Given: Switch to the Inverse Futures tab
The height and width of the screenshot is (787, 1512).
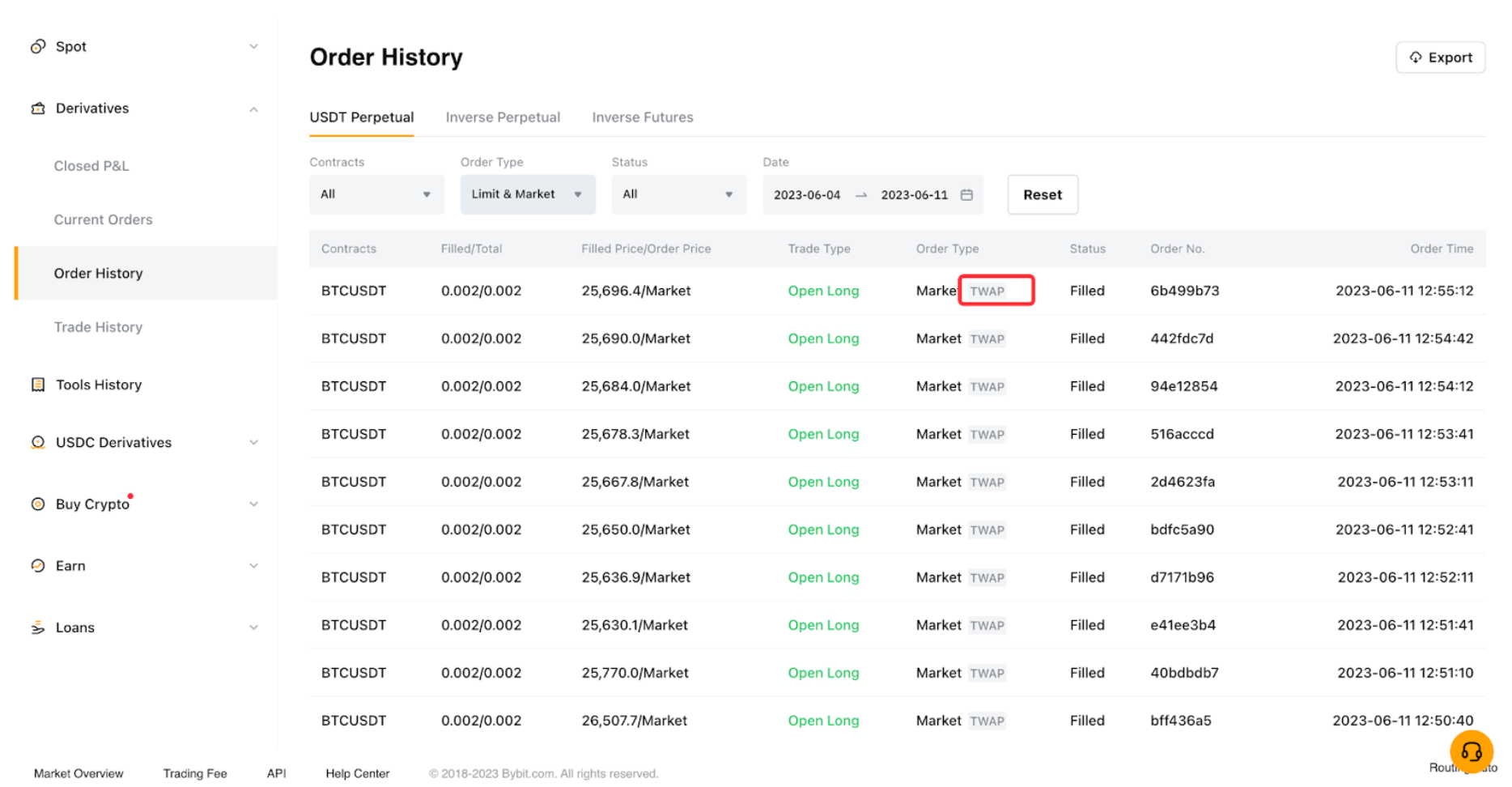Looking at the screenshot, I should pos(642,117).
